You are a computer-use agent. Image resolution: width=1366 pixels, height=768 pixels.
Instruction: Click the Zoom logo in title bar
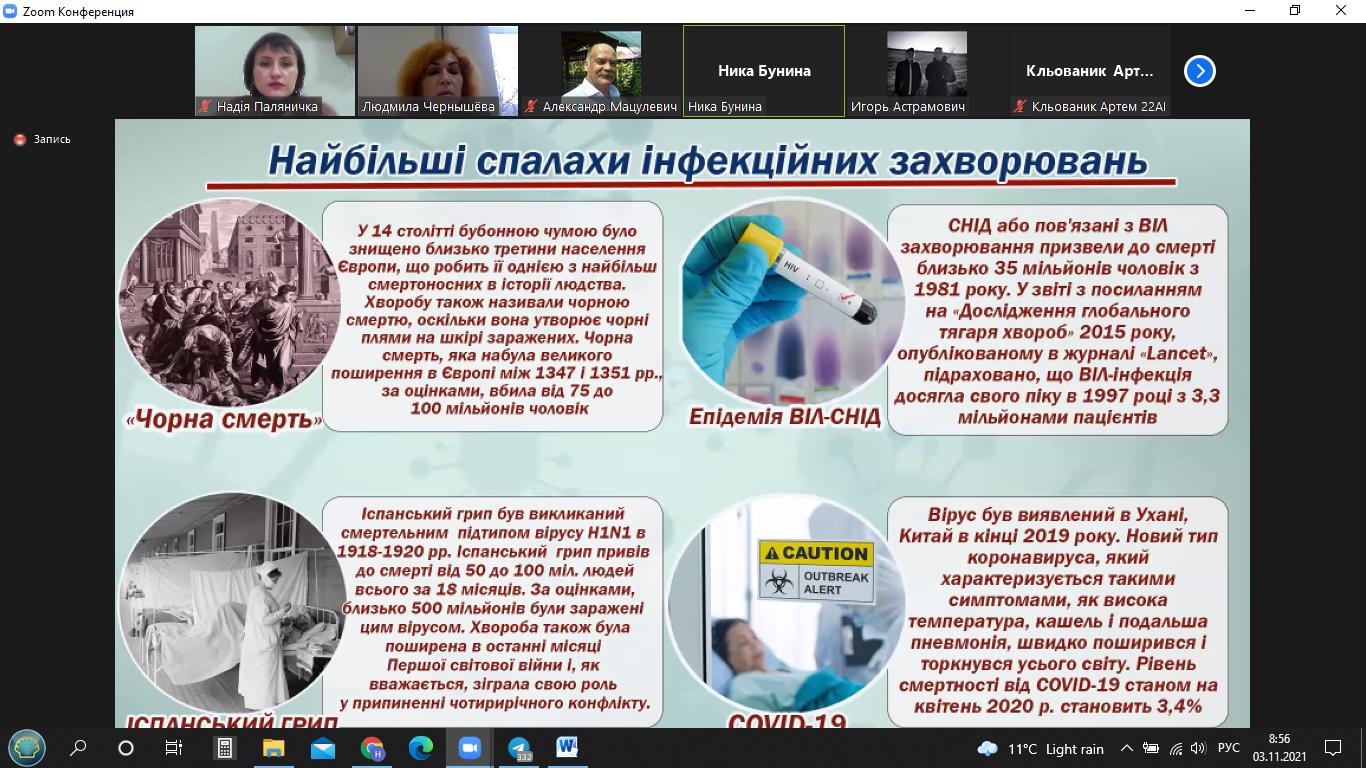(x=11, y=11)
